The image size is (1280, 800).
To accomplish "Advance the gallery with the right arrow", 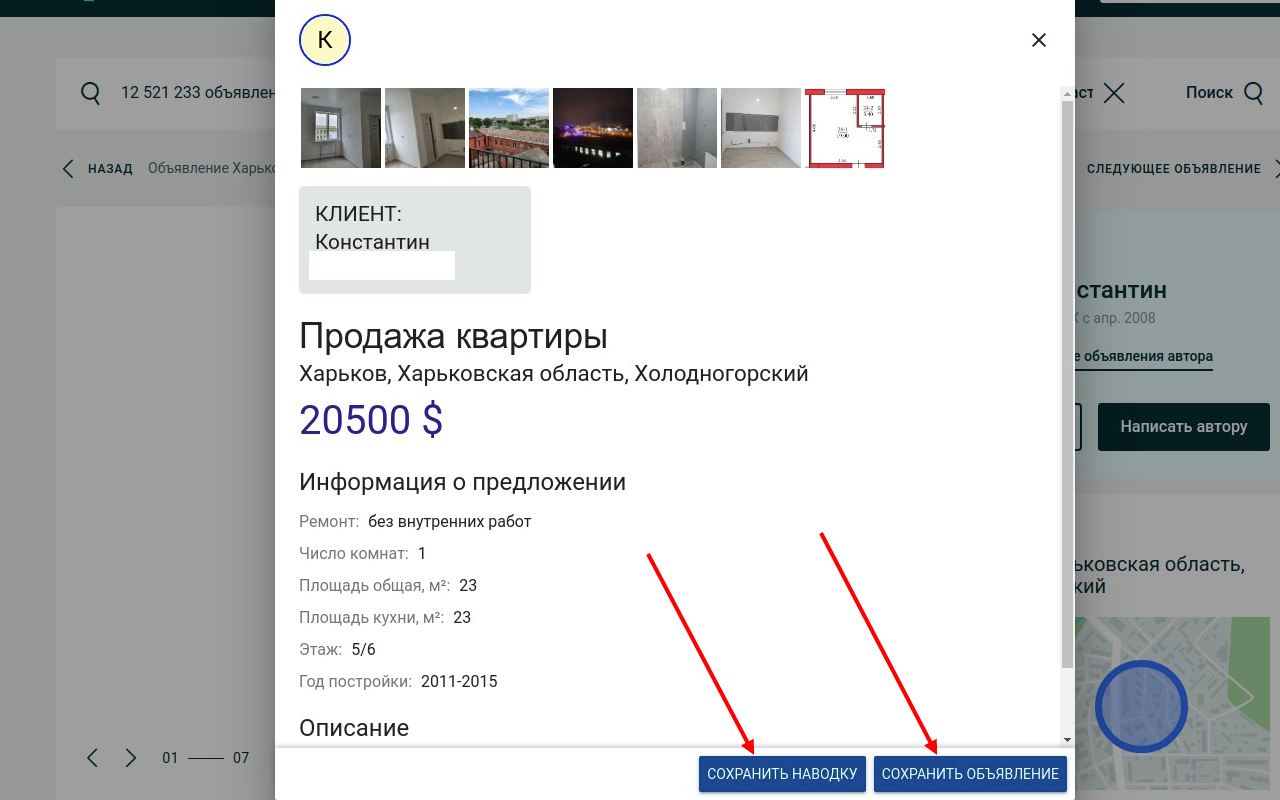I will [x=130, y=758].
